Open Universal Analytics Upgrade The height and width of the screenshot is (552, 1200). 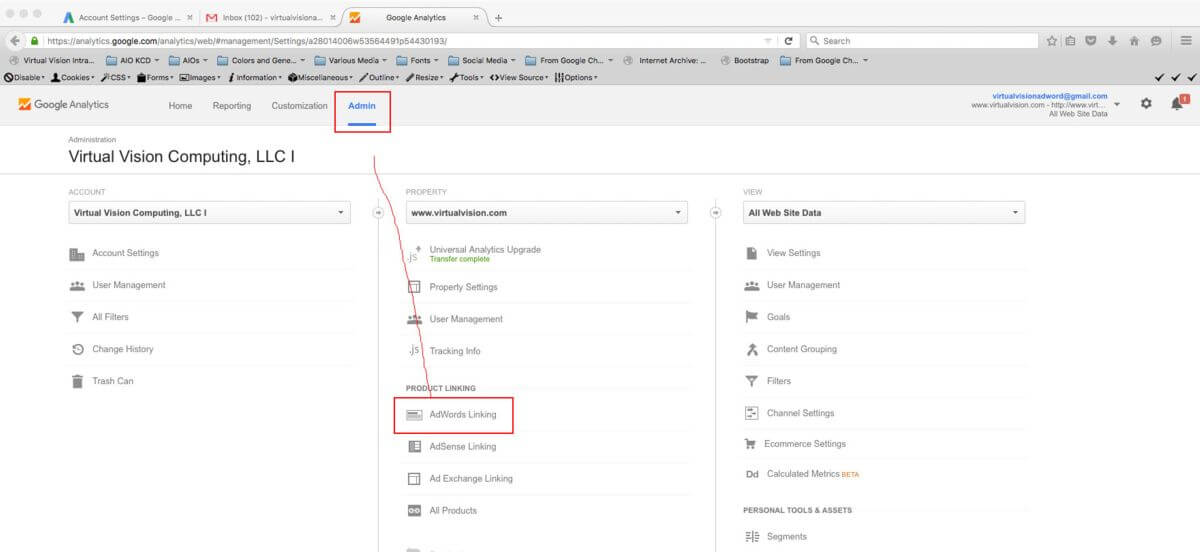[485, 250]
